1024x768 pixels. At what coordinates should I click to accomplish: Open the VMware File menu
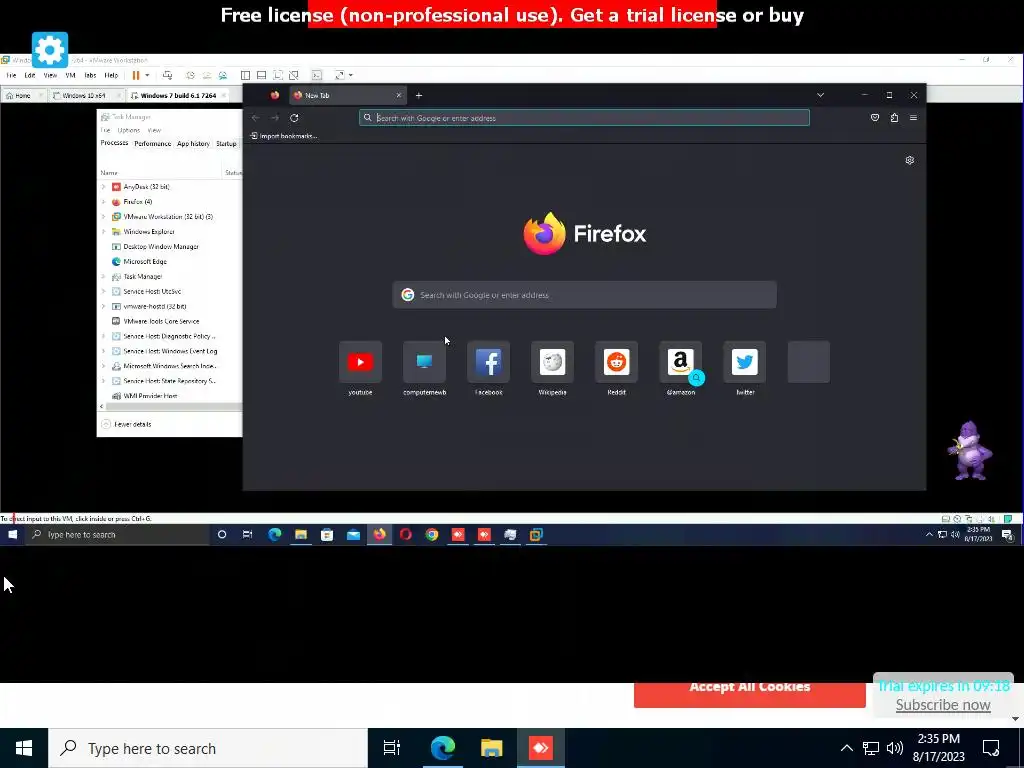coord(11,76)
